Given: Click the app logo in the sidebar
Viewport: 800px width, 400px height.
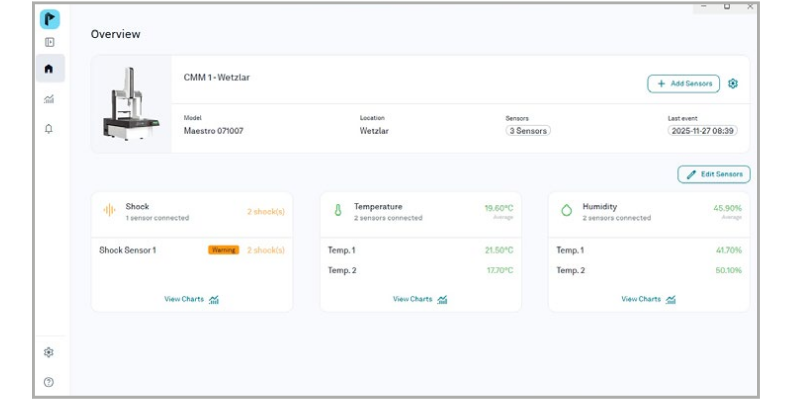Looking at the screenshot, I should [49, 19].
